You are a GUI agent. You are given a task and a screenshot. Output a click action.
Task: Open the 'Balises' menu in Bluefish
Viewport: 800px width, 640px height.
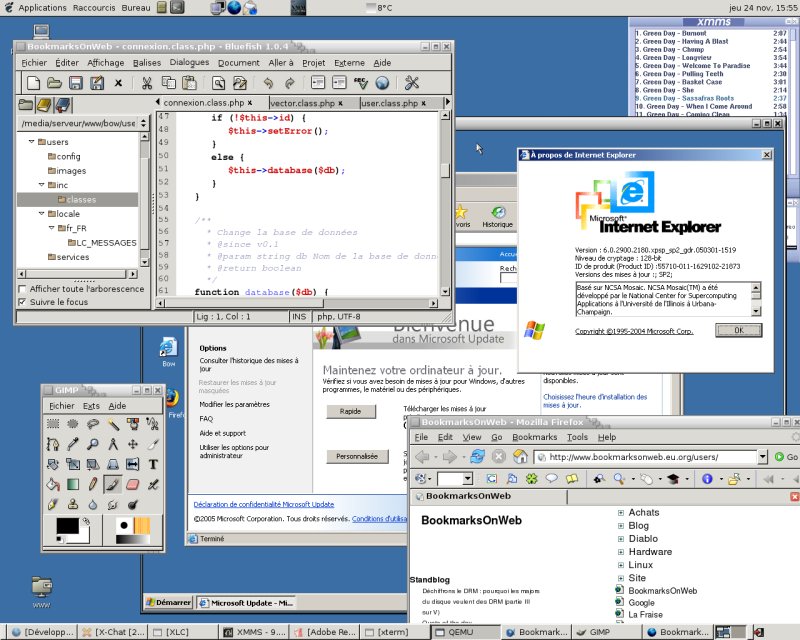coord(147,62)
